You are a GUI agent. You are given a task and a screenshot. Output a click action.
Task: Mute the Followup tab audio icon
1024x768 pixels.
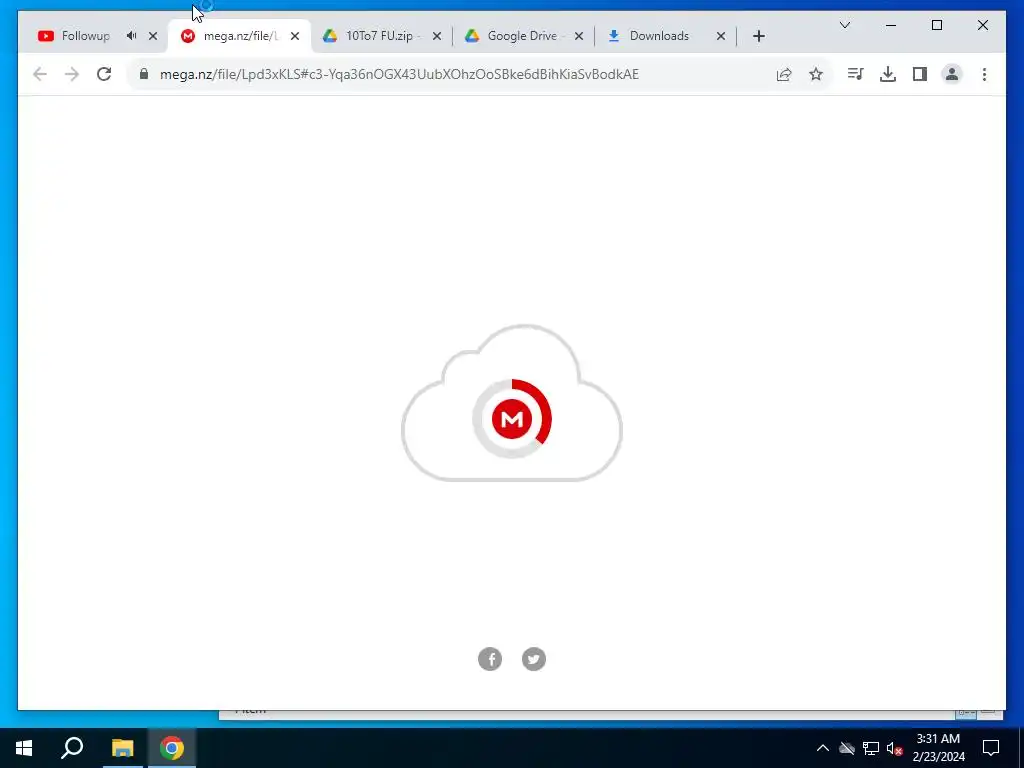(x=131, y=36)
